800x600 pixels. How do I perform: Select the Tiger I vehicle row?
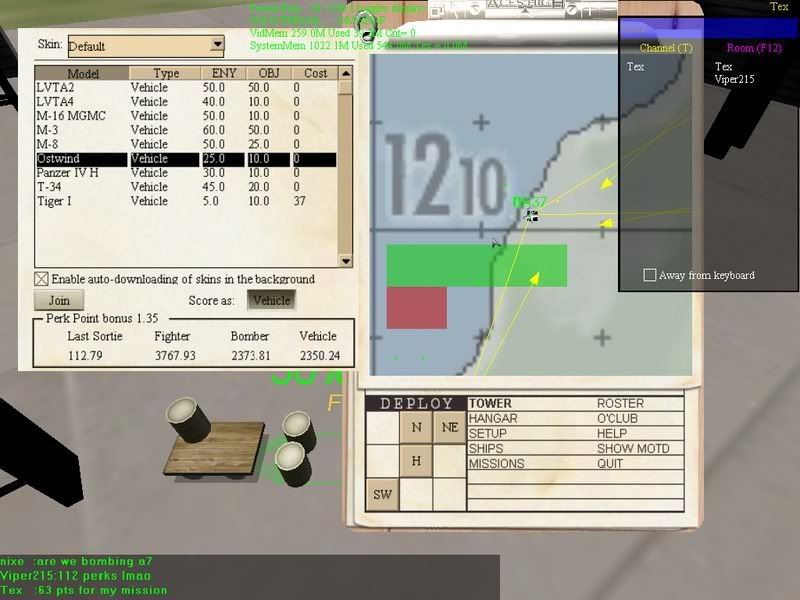tap(186, 201)
